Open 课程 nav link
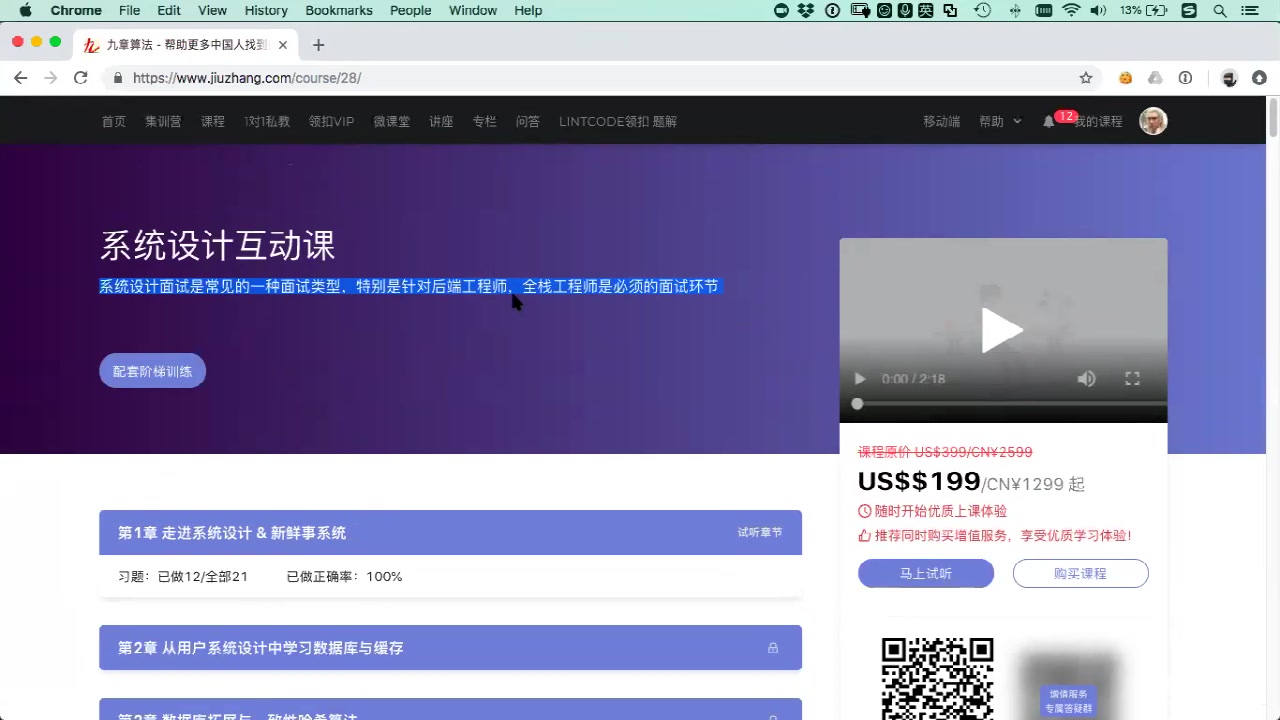Screen dimensions: 1280x720 tap(213, 121)
